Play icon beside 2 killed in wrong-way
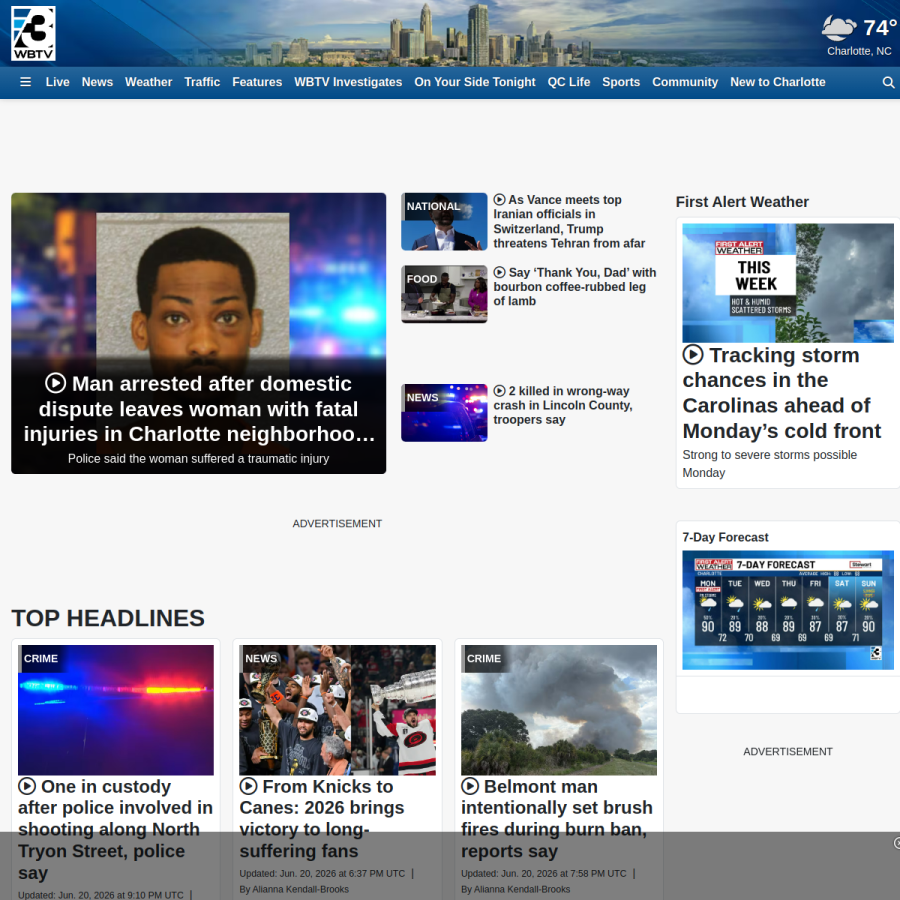The image size is (900, 900). tap(499, 390)
